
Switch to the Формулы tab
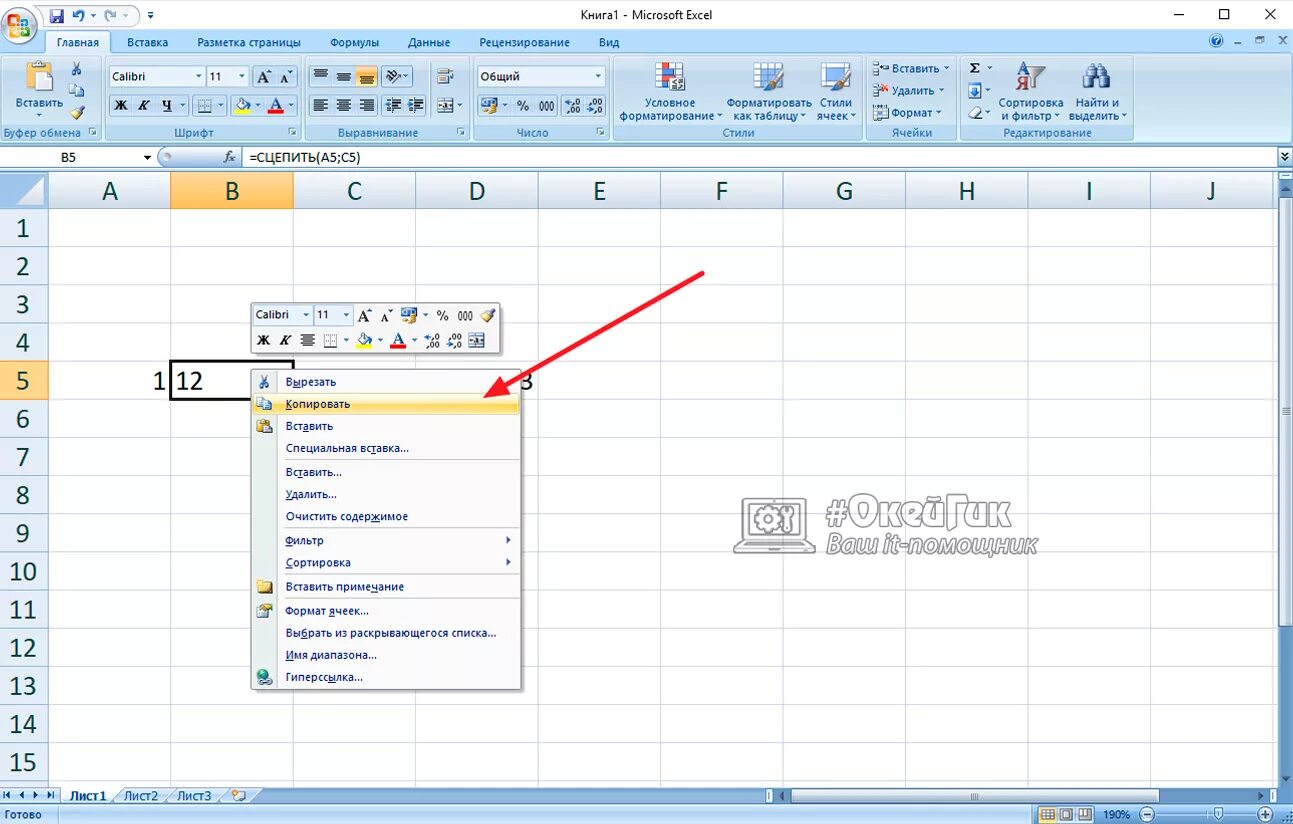pos(355,42)
